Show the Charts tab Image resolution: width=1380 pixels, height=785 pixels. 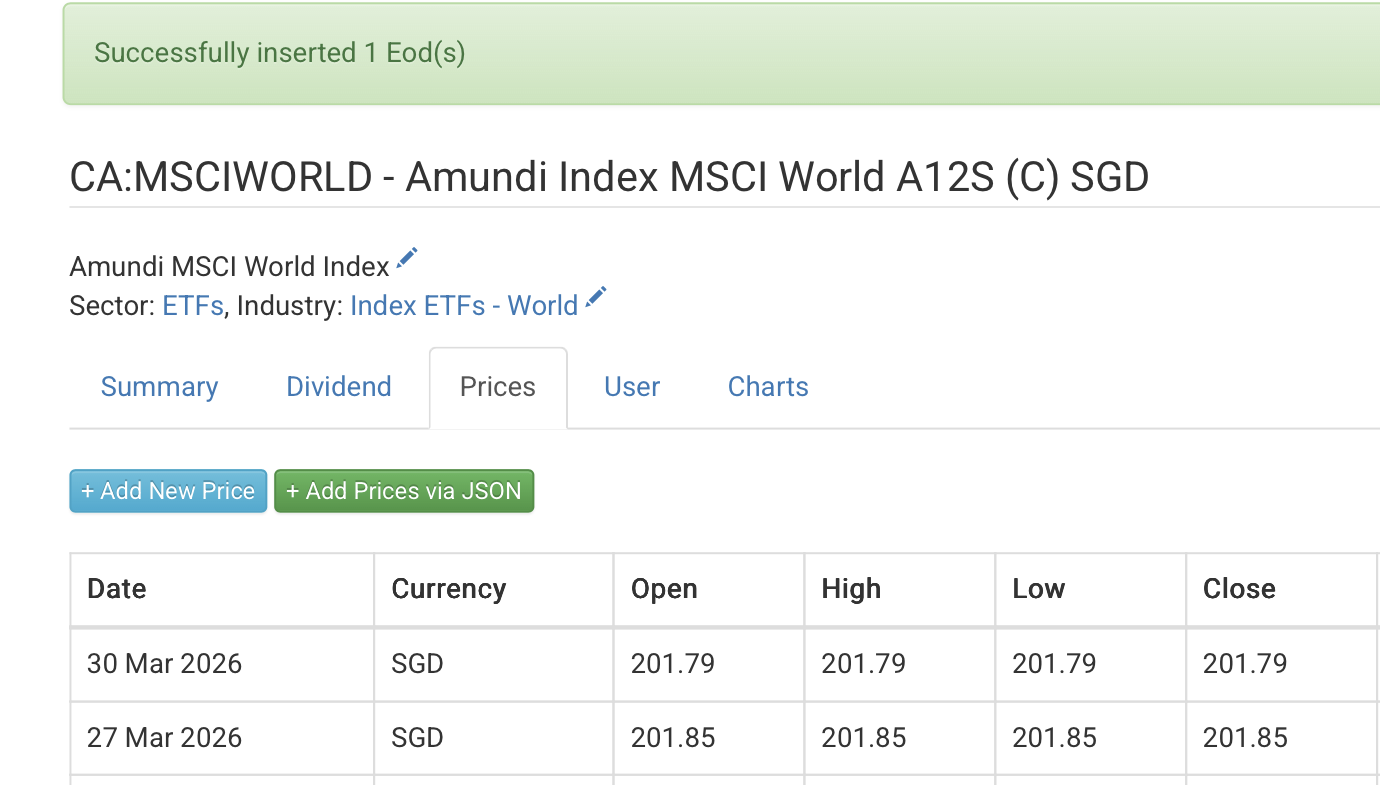point(768,387)
